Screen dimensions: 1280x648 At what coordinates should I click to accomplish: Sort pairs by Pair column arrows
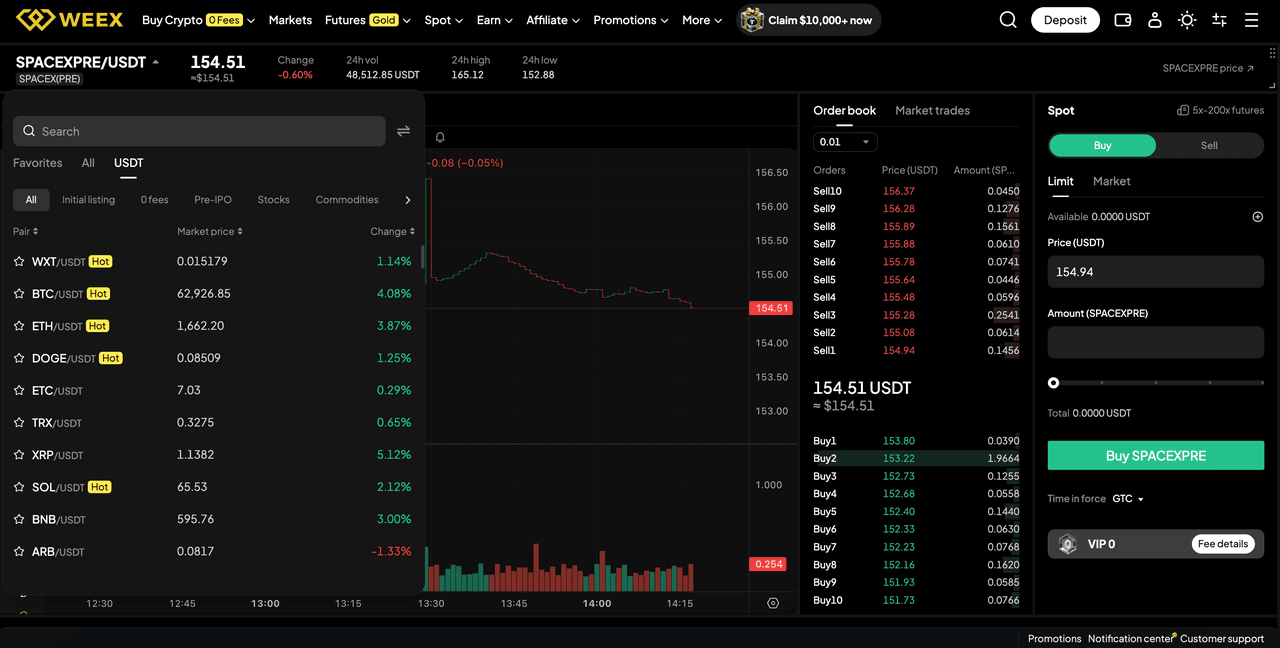[x=36, y=231]
